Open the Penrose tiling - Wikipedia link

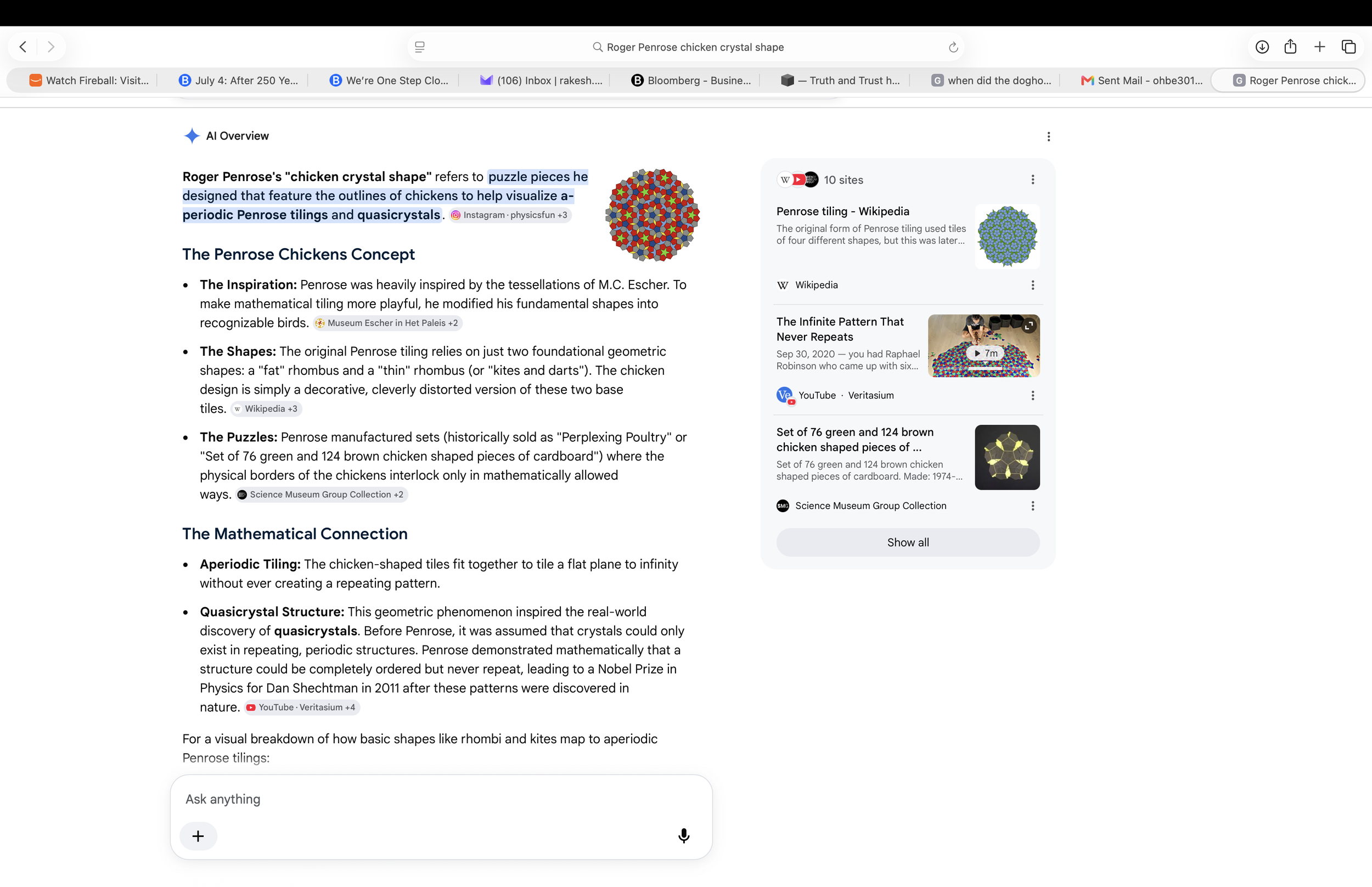(842, 211)
